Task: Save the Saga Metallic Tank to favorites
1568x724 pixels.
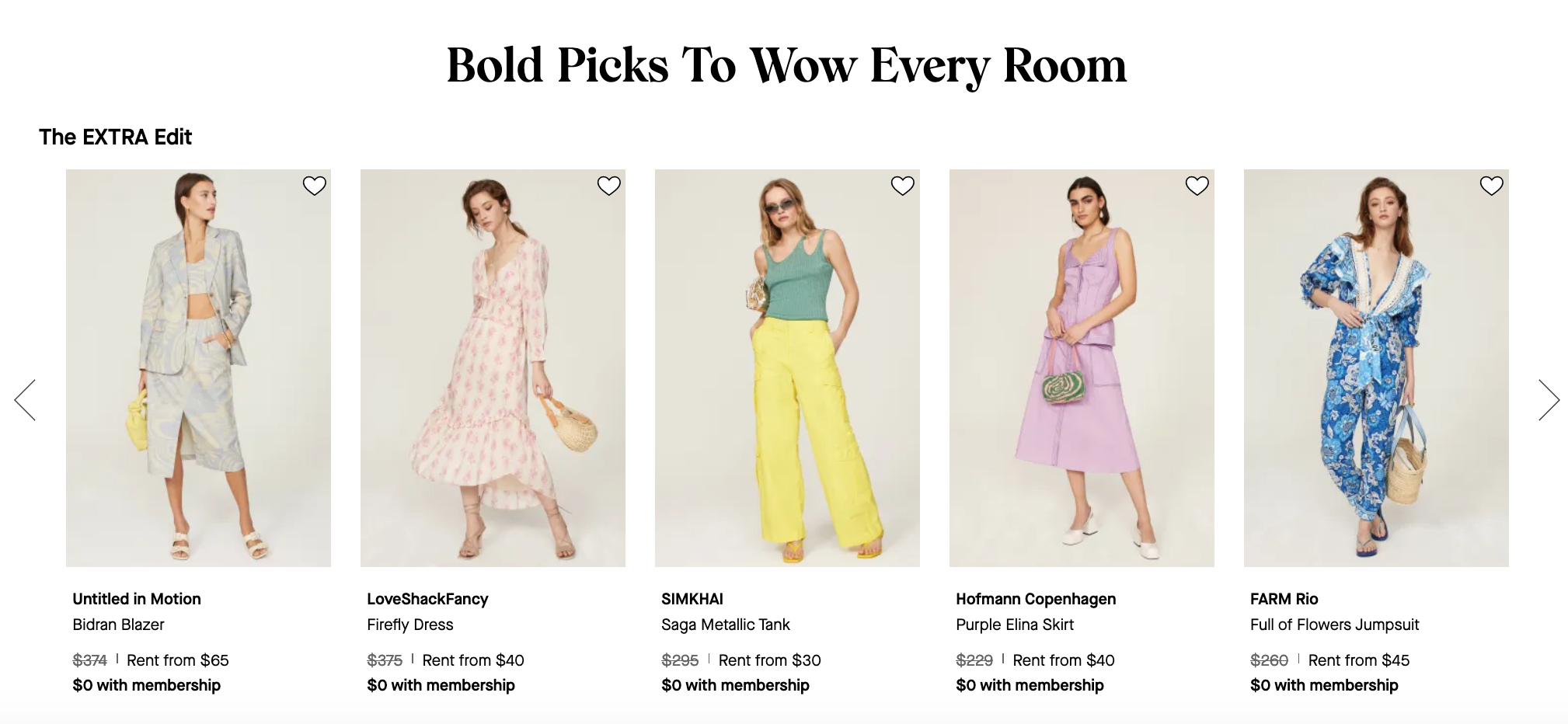Action: (902, 186)
